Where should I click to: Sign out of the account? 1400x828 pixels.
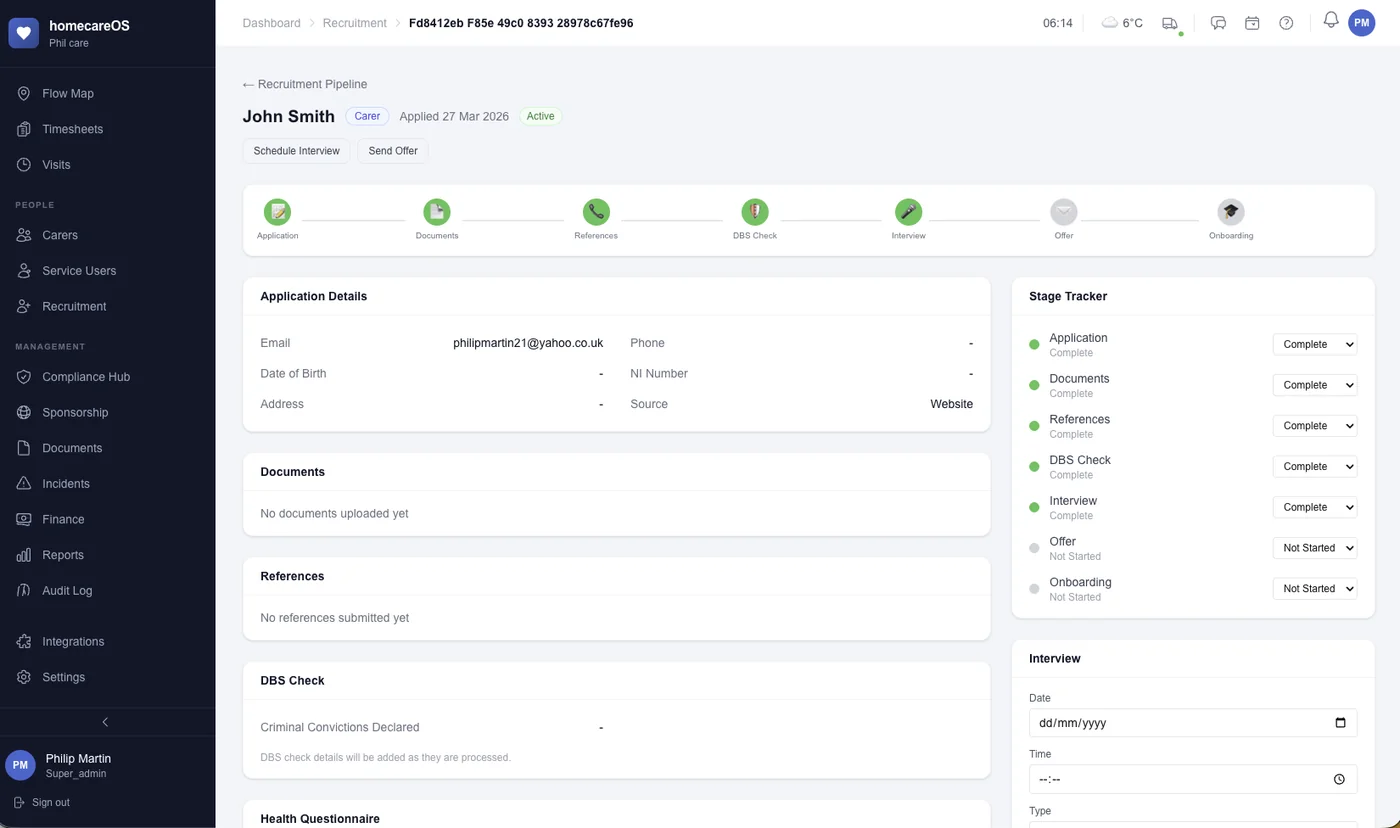point(42,802)
